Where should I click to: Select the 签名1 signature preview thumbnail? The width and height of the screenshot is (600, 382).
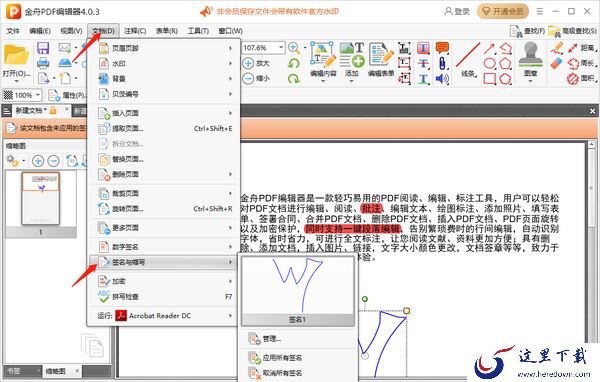pyautogui.click(x=298, y=291)
